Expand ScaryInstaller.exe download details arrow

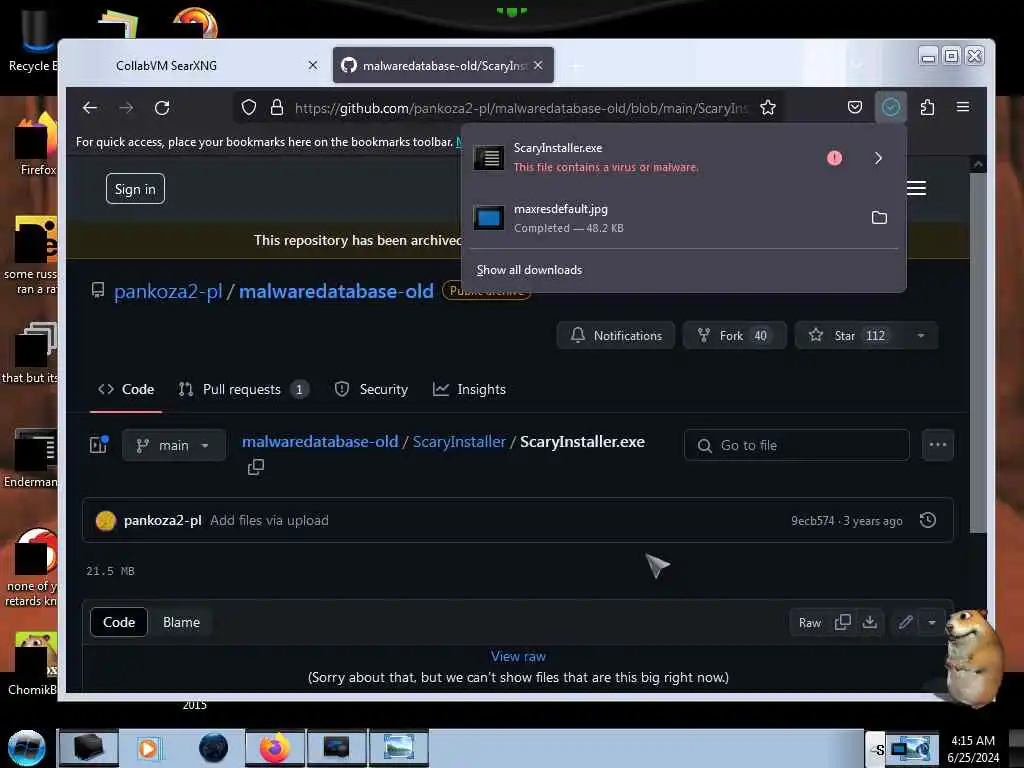coord(878,158)
